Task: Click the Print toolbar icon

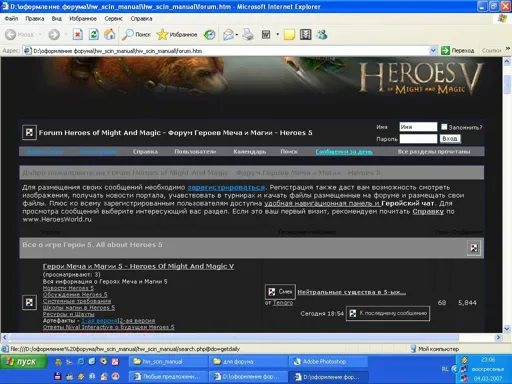Action: coord(248,34)
